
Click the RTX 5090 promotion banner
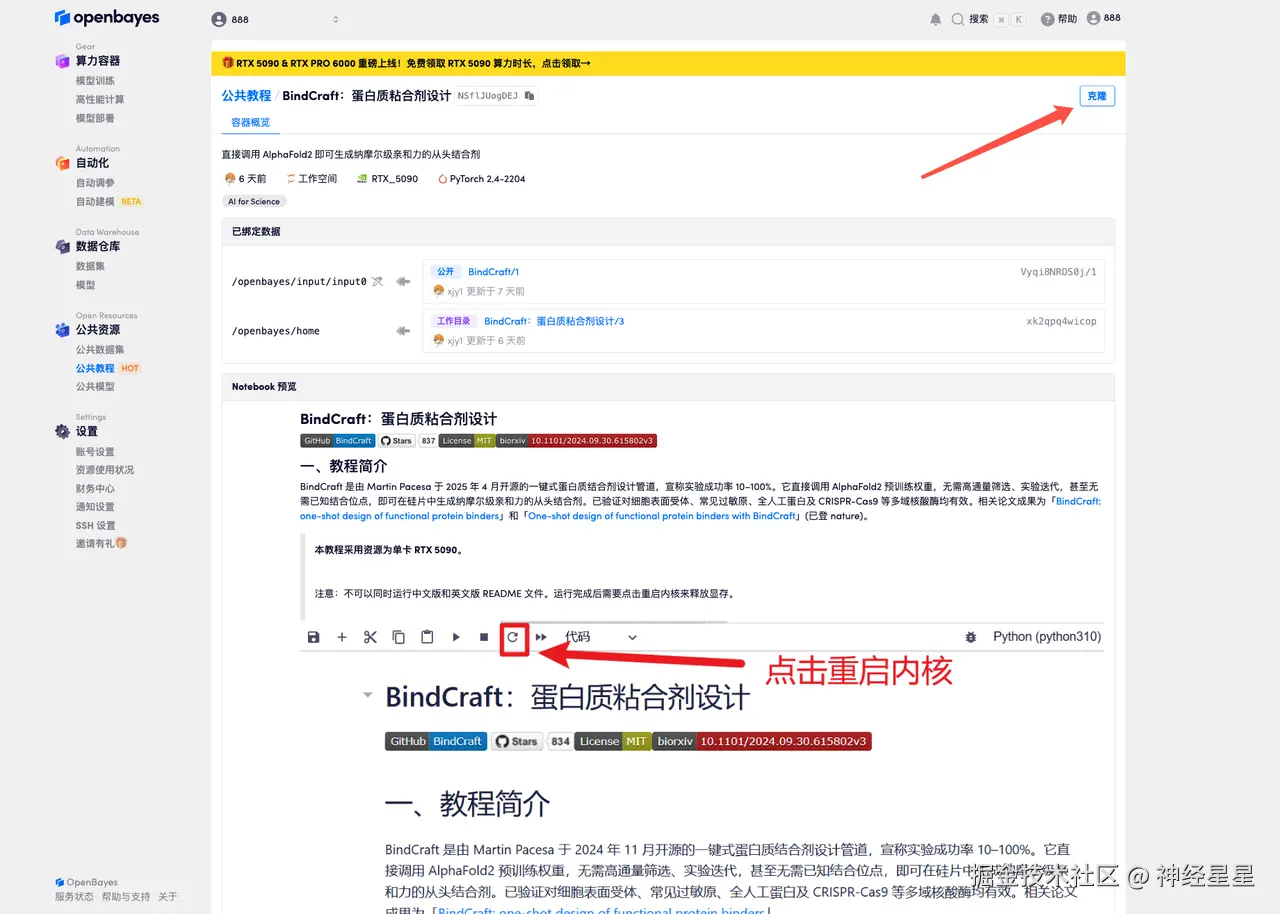(x=668, y=63)
